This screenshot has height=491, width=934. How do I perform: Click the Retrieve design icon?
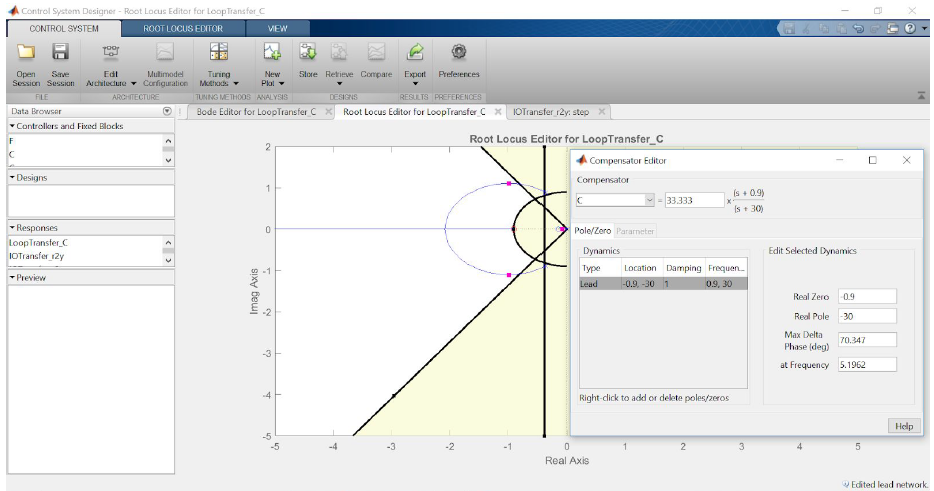click(x=339, y=52)
